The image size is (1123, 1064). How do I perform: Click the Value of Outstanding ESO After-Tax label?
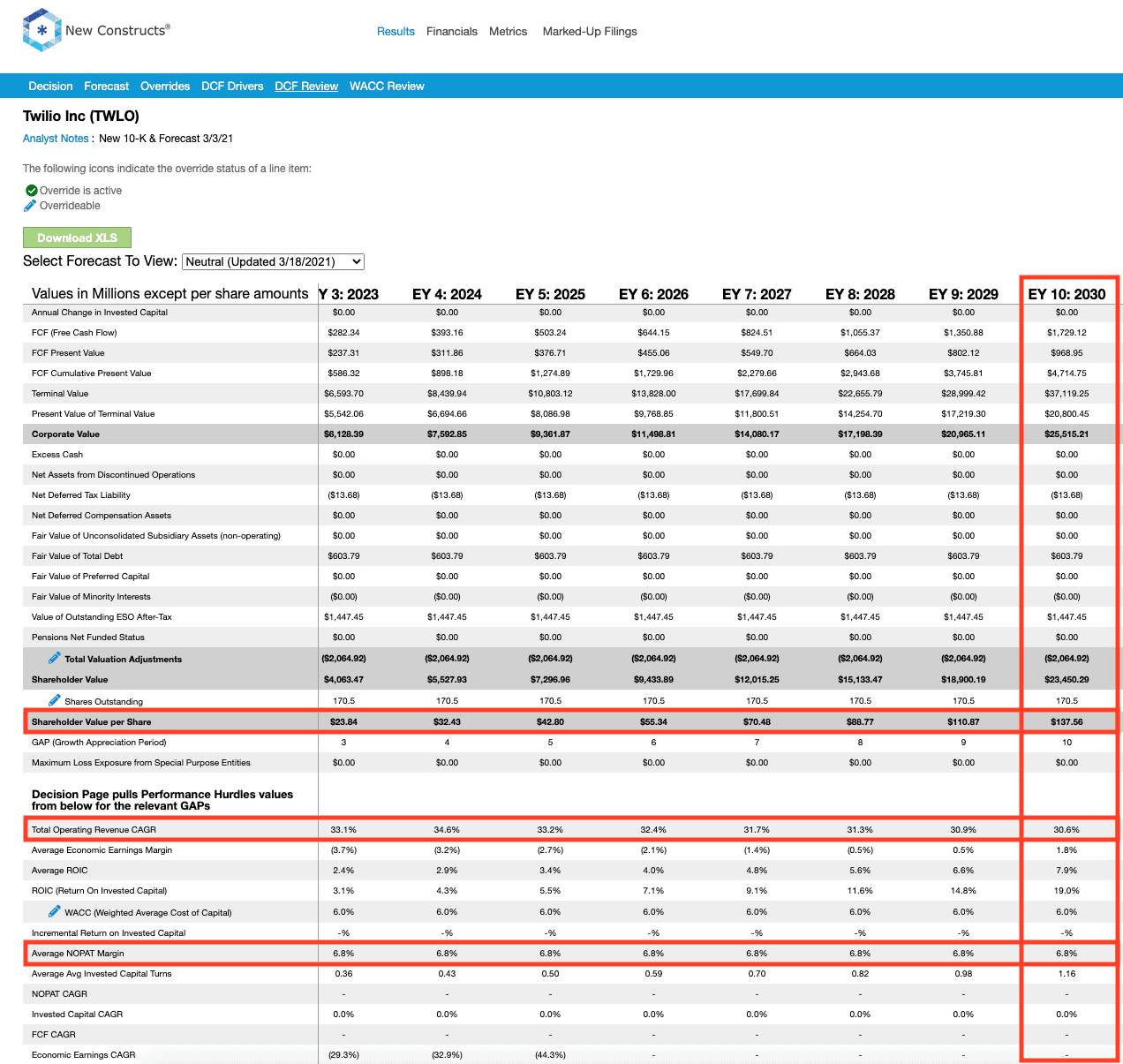coord(102,617)
